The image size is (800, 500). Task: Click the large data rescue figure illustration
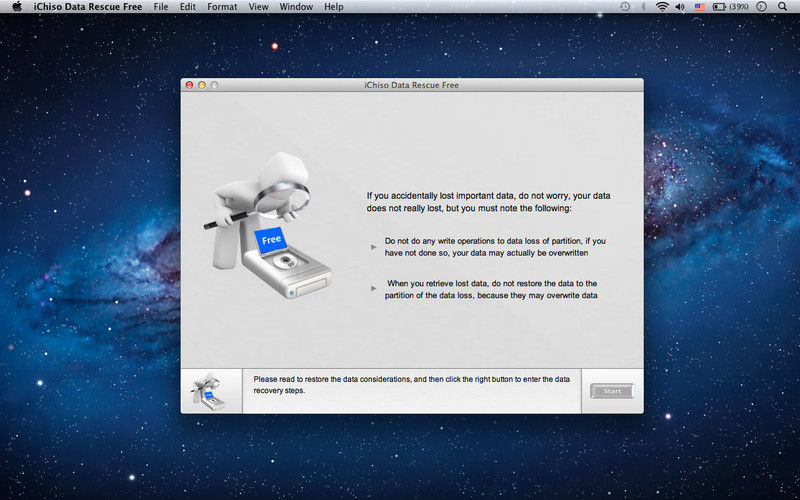267,225
